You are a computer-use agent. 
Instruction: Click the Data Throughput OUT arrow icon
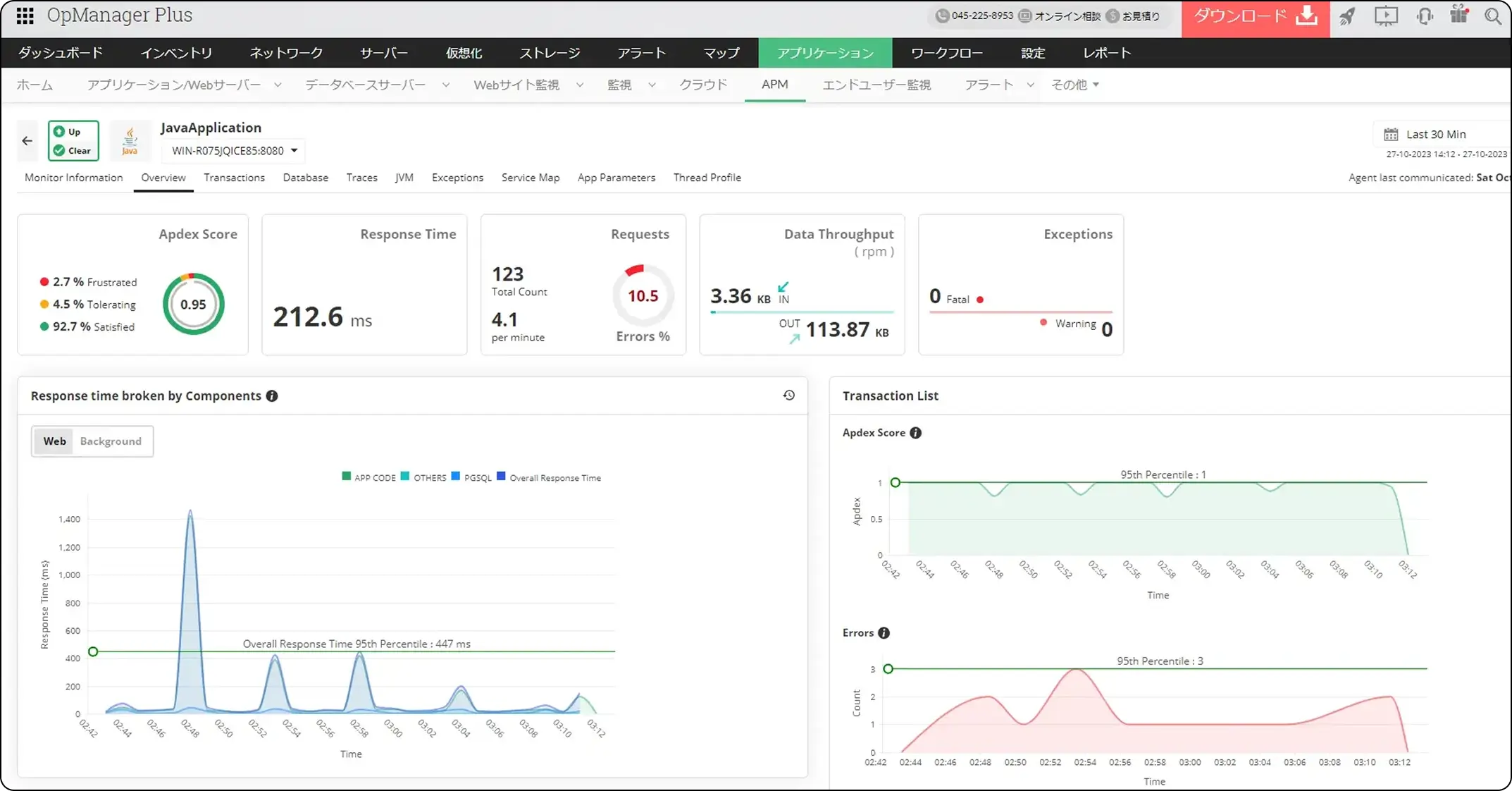click(x=795, y=338)
